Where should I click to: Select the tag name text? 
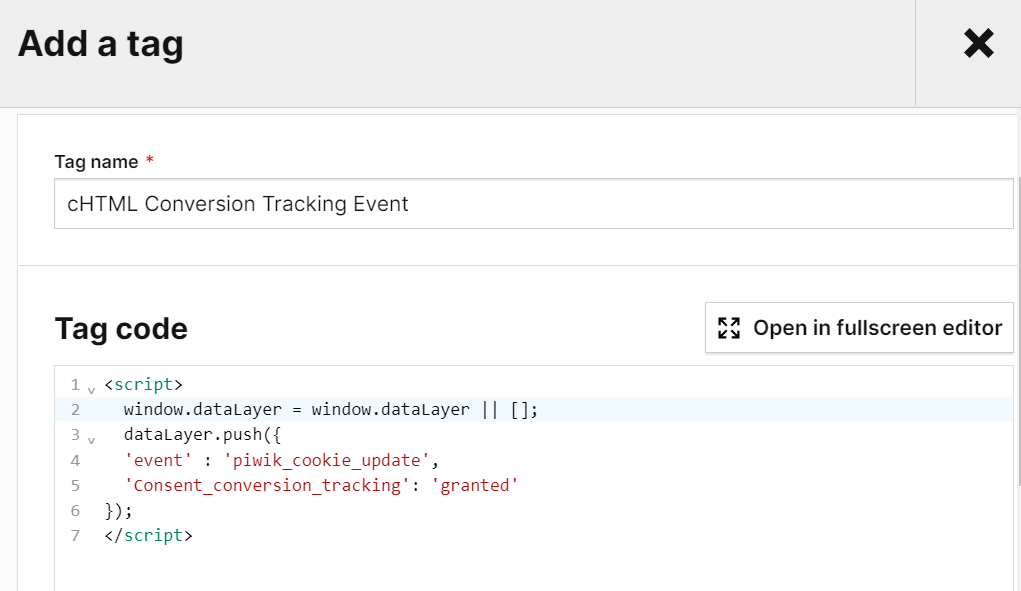(237, 203)
